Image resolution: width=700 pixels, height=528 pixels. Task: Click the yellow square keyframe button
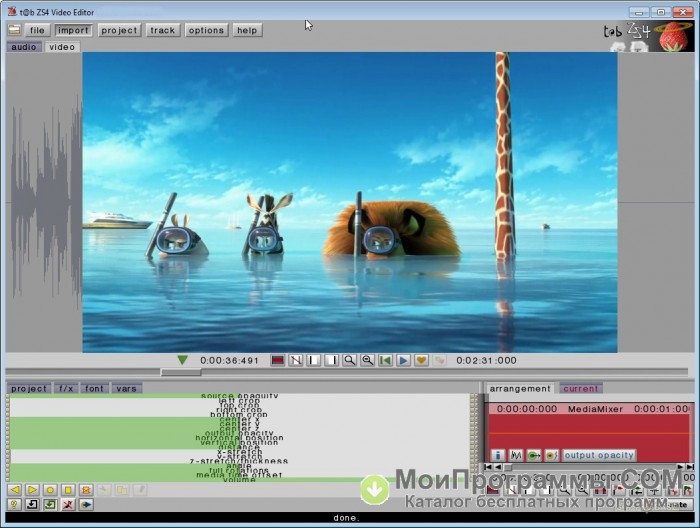68,490
